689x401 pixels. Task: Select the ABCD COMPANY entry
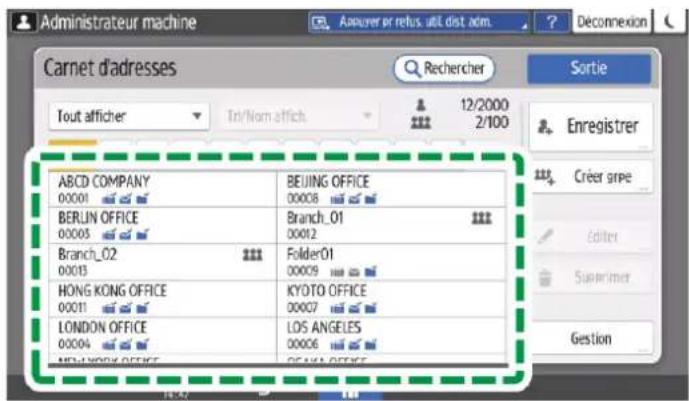tap(163, 189)
